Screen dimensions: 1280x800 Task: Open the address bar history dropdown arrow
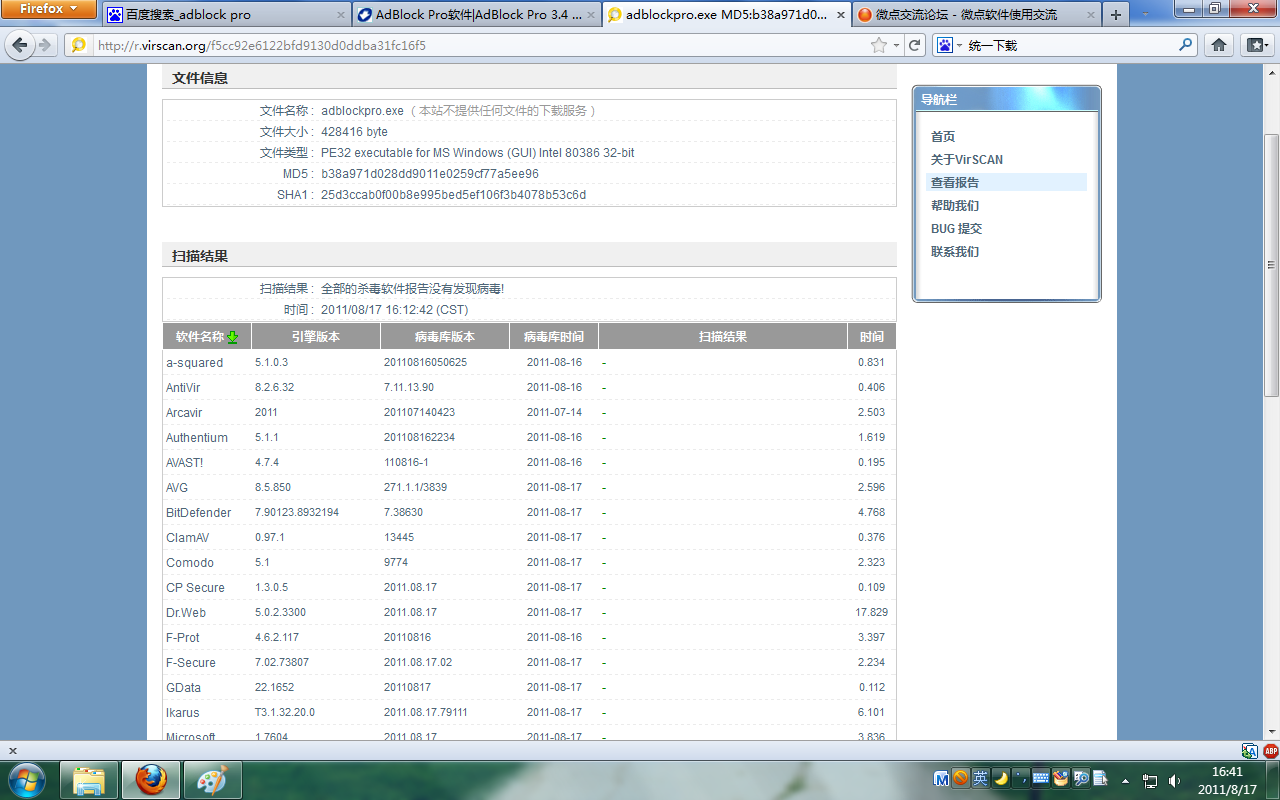(897, 46)
